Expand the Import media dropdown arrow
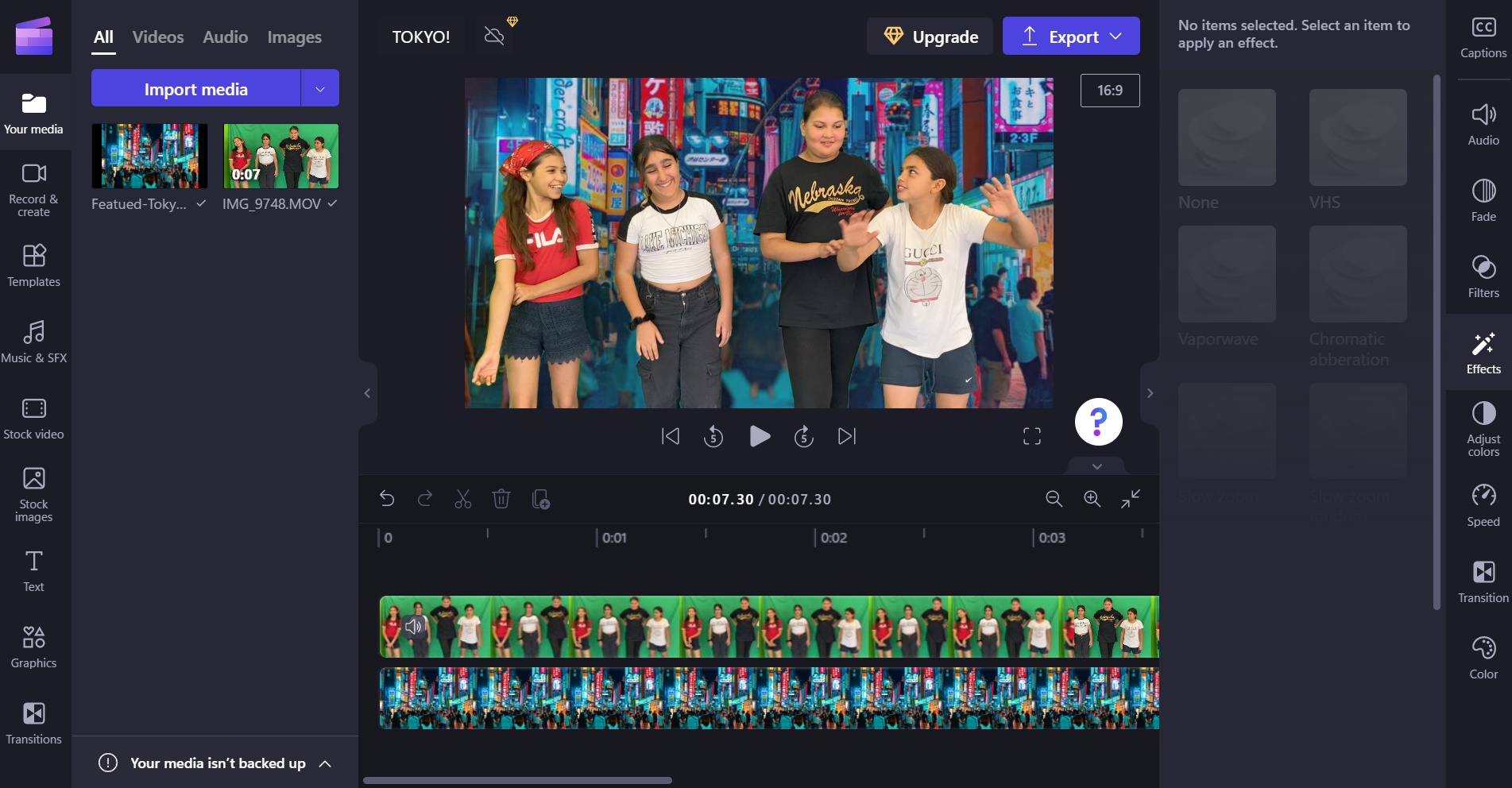 [320, 89]
